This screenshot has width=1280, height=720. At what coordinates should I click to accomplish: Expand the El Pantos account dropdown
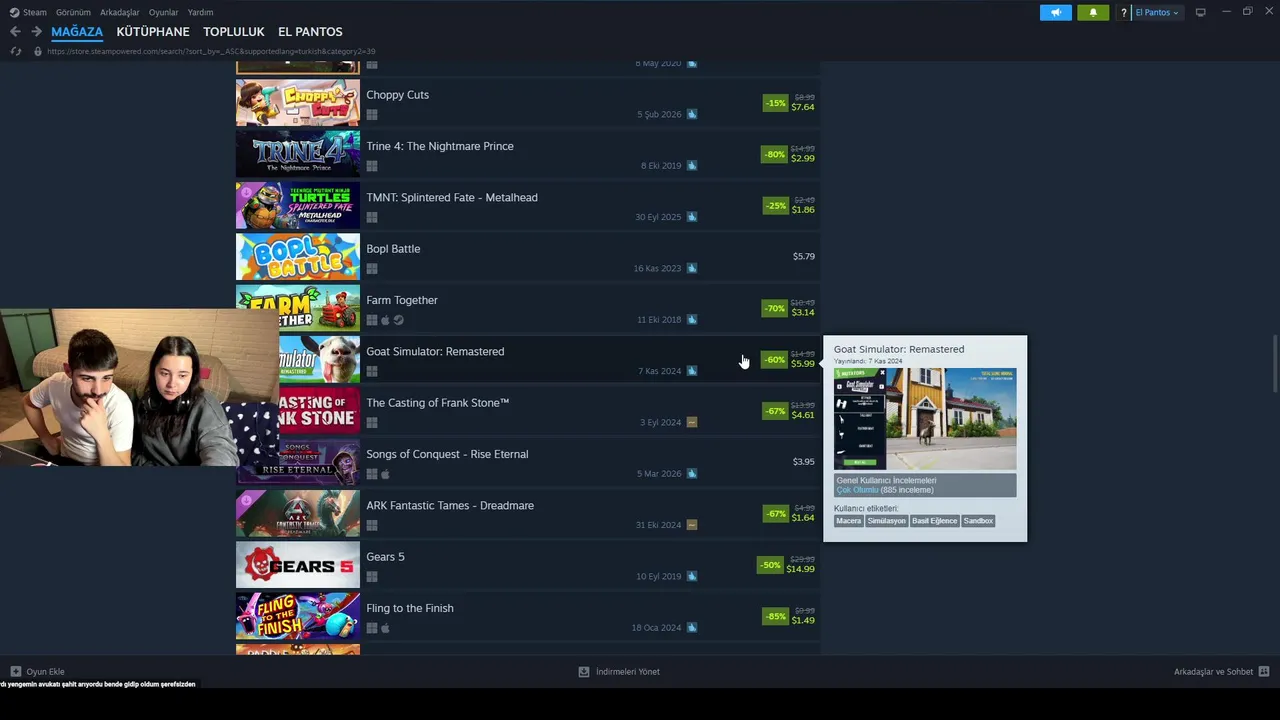point(1157,13)
